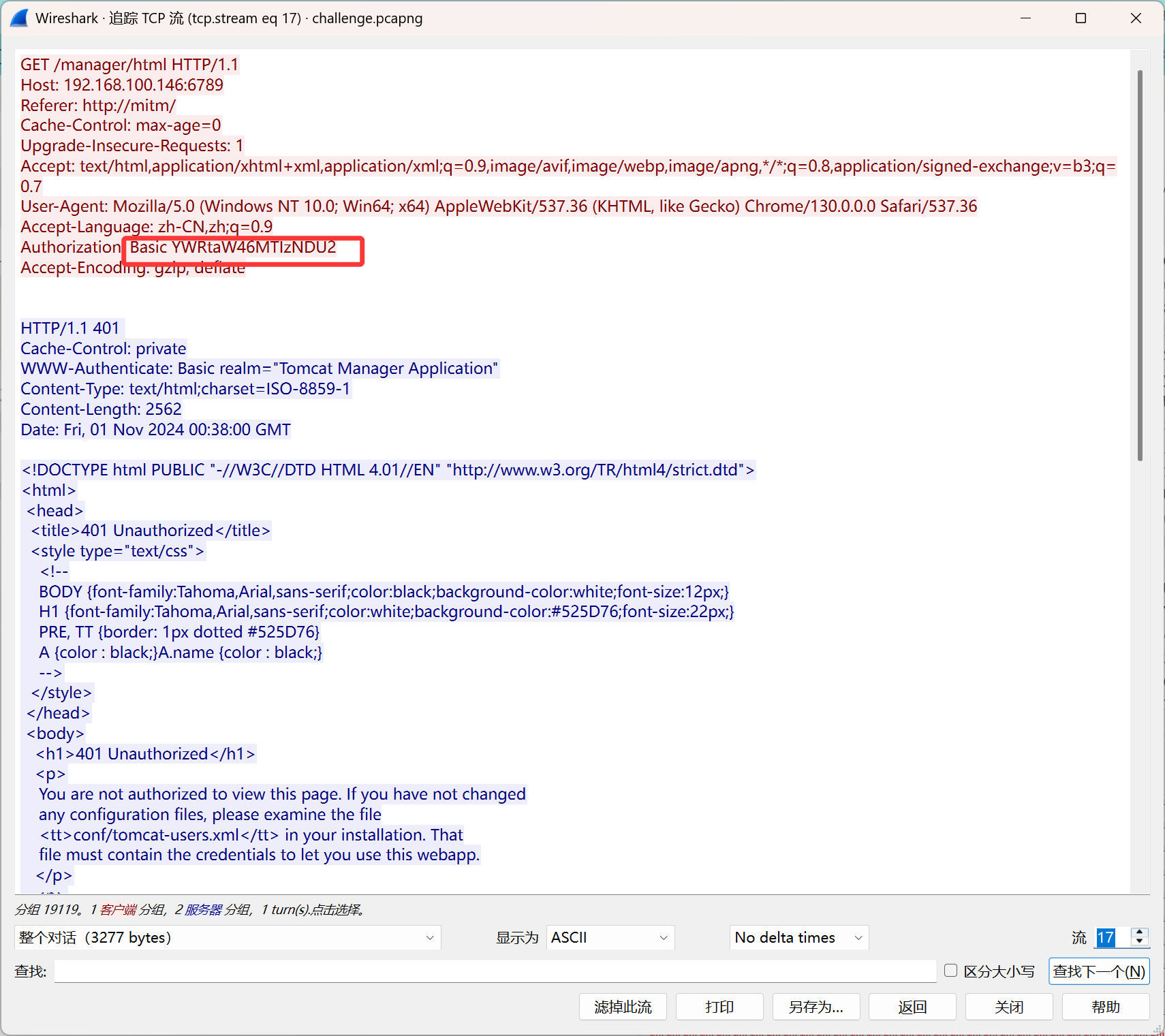Viewport: 1165px width, 1036px height.
Task: Click the 'H1 {font-family:Tahoma' CSS line
Action: [387, 612]
